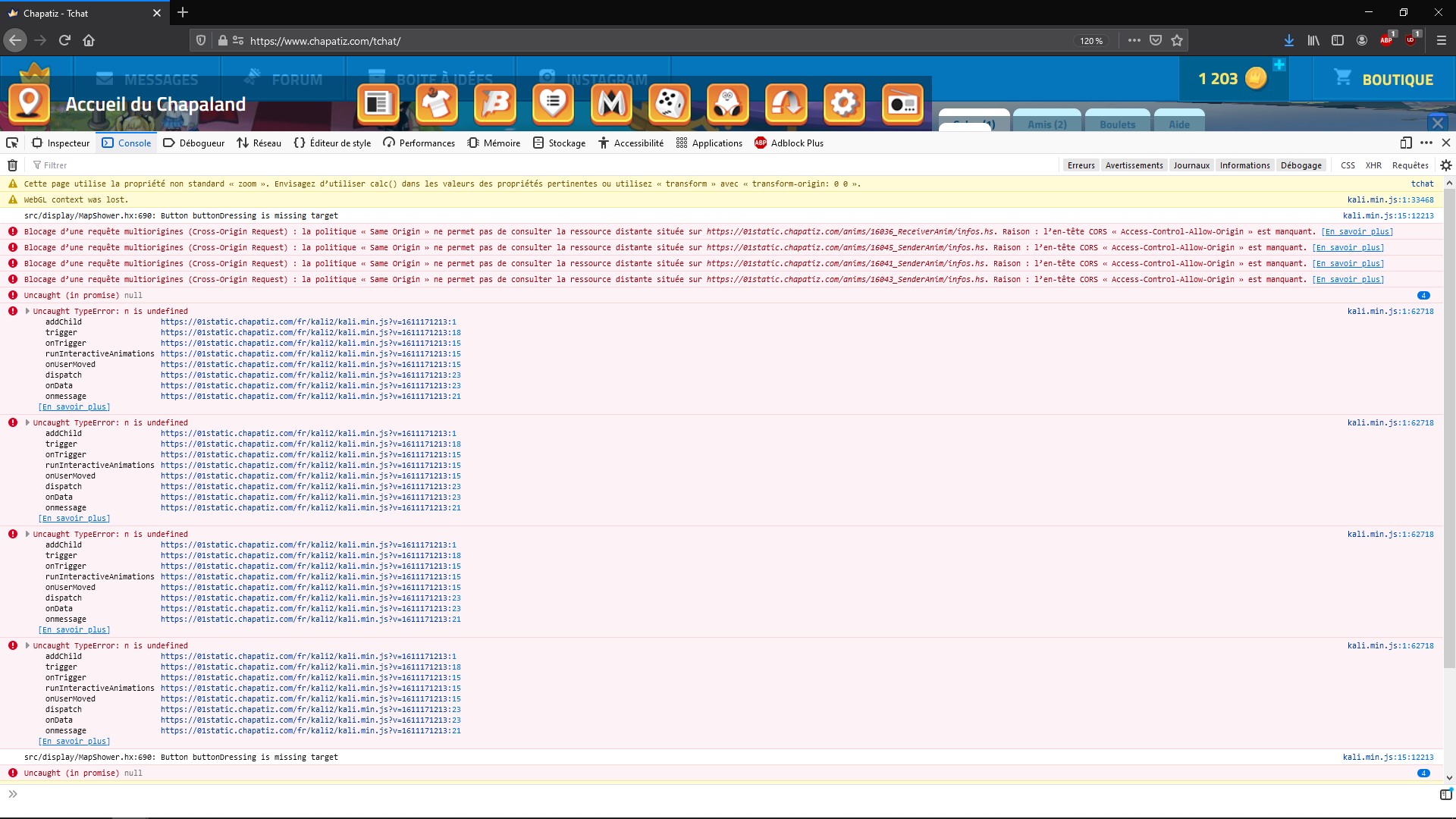Open Firefox downloads arrow icon
The width and height of the screenshot is (1456, 819).
tap(1289, 40)
